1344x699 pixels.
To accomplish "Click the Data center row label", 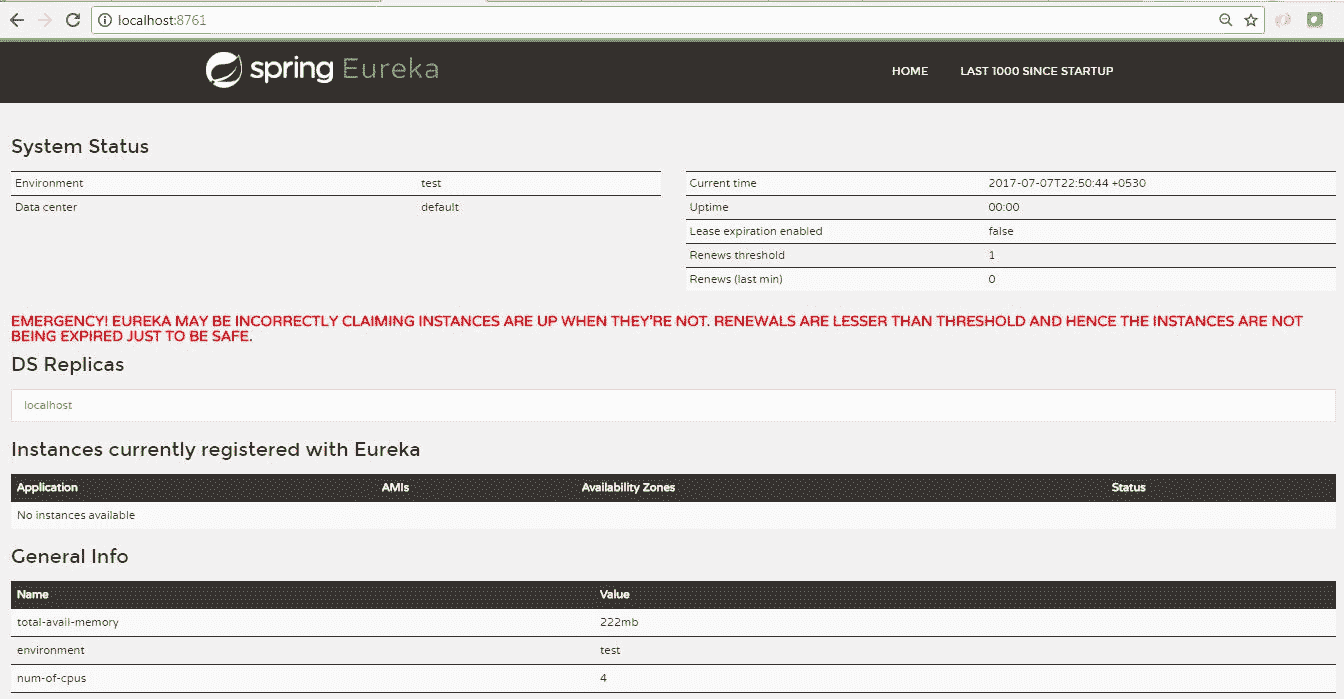I will click(x=46, y=207).
